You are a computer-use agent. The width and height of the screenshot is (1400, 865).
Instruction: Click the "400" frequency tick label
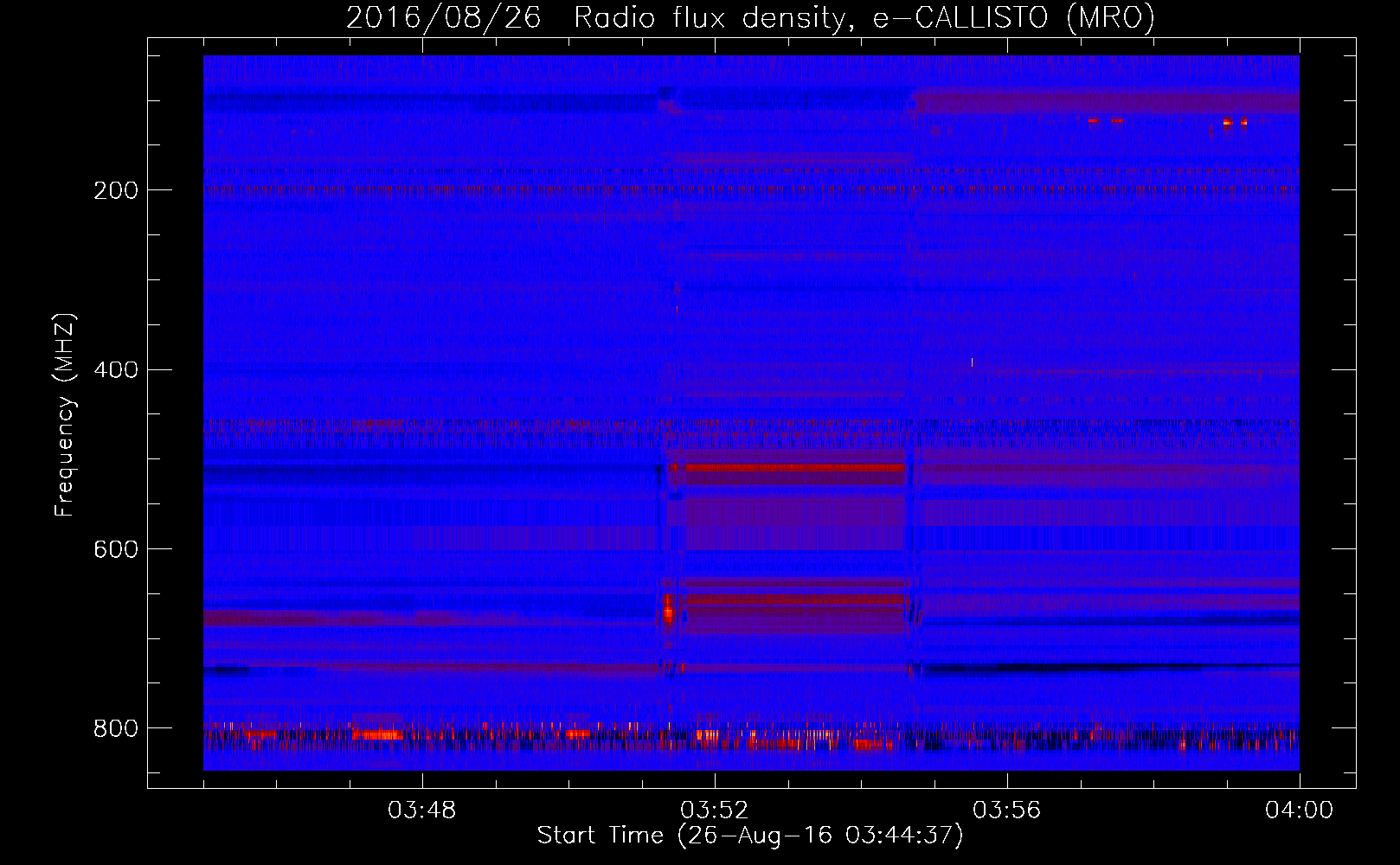116,370
